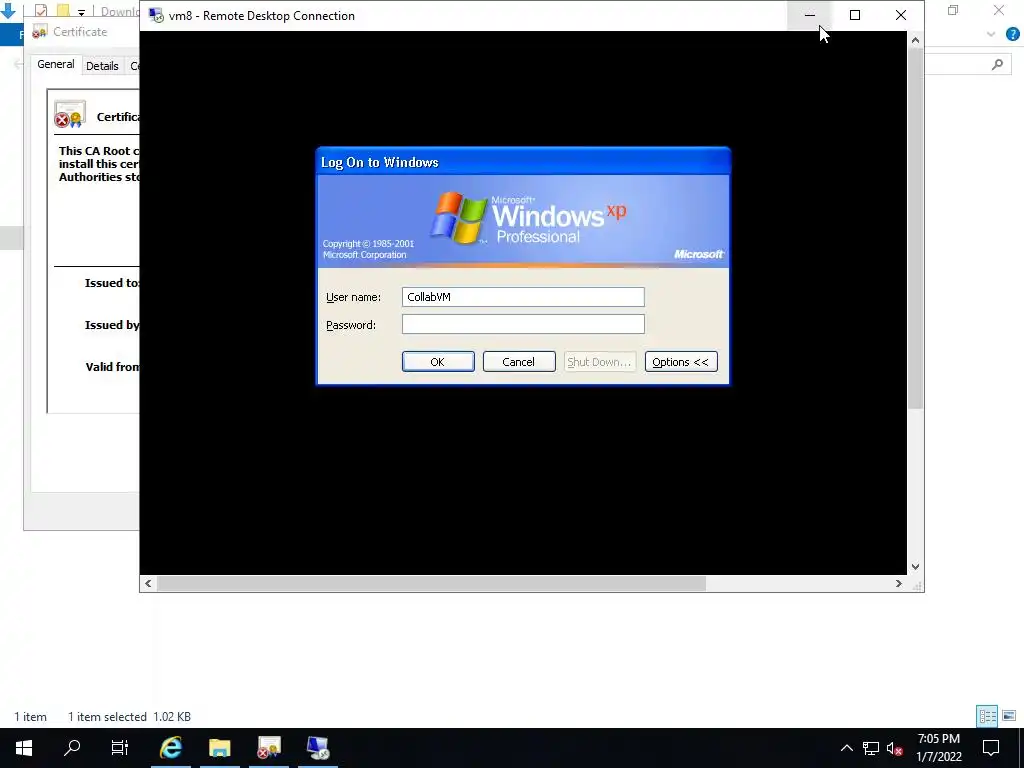The image size is (1024, 768).
Task: Click the quick access properties checkmark icon
Action: 40,10
